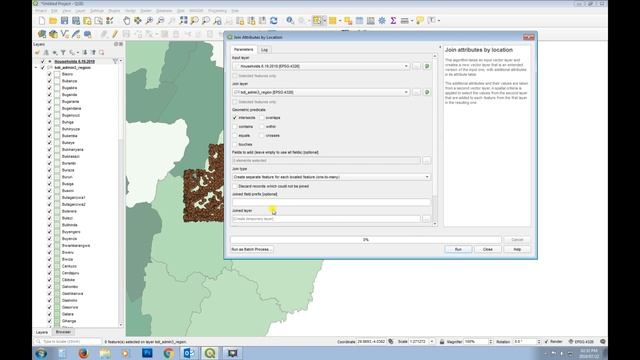Select the Zoom In magnifier tool
The width and height of the screenshot is (640, 360).
pos(149,20)
